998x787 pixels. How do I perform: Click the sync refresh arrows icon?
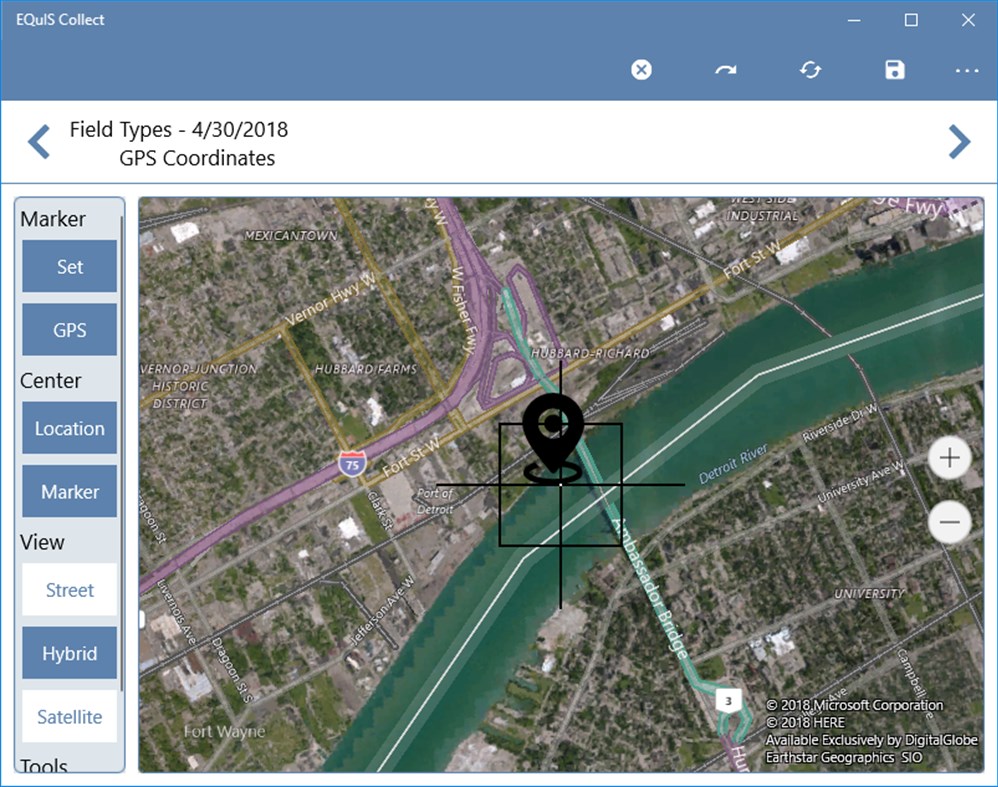(810, 69)
